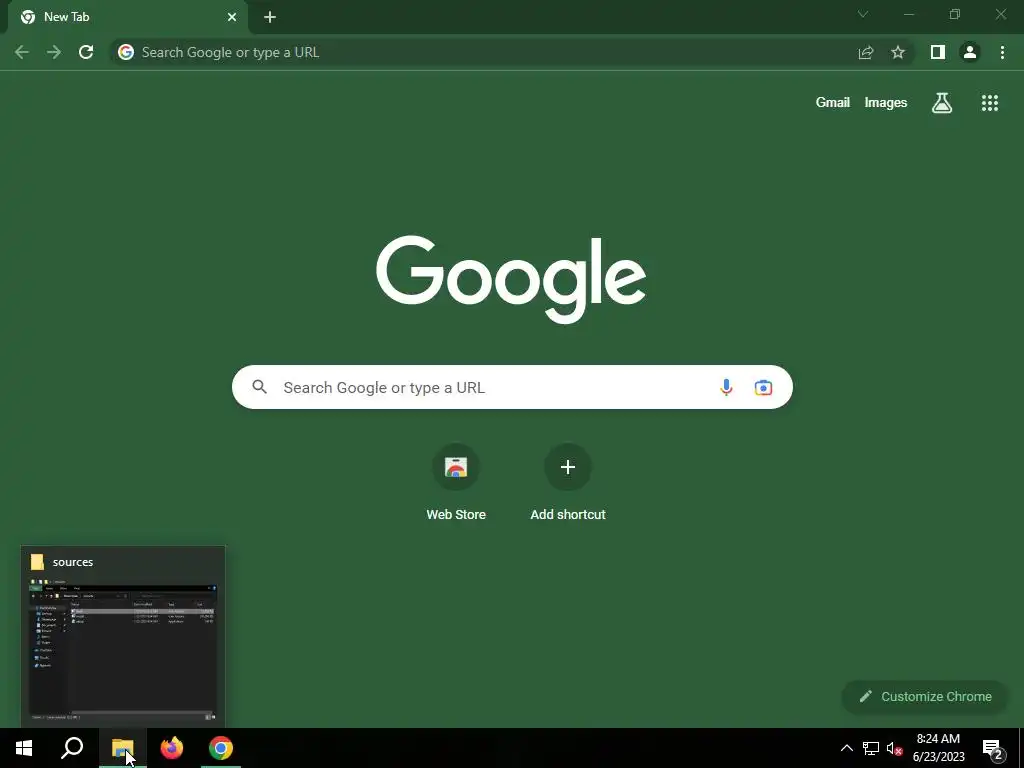This screenshot has width=1024, height=768.
Task: Click the Chrome forward arrow
Action: coord(54,52)
